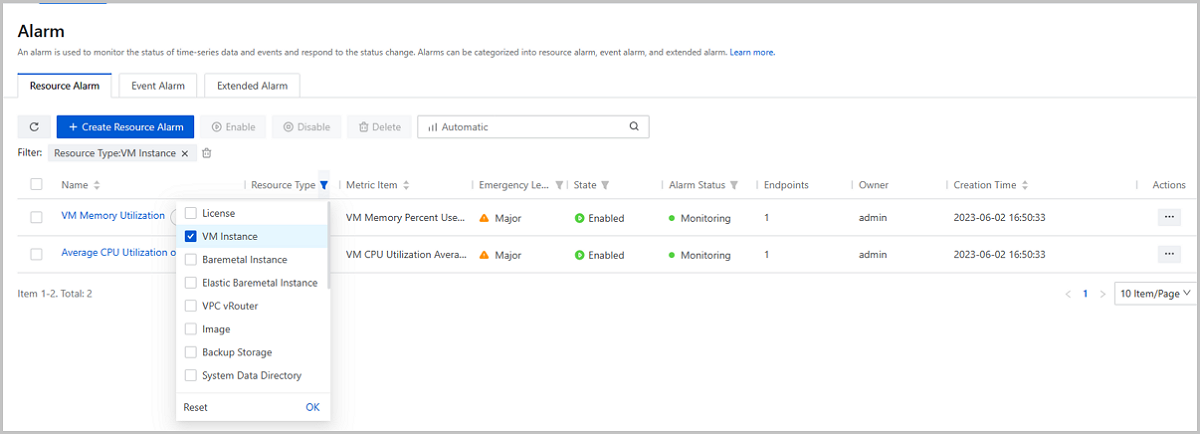
Task: Switch to the Extended Alarm tab
Action: [x=252, y=86]
